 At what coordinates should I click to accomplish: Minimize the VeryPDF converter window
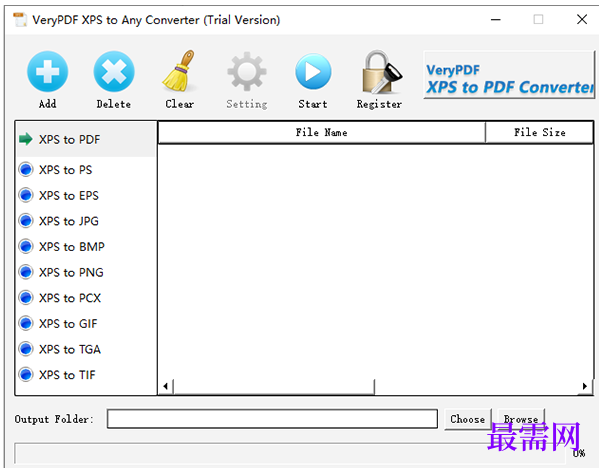[496, 19]
